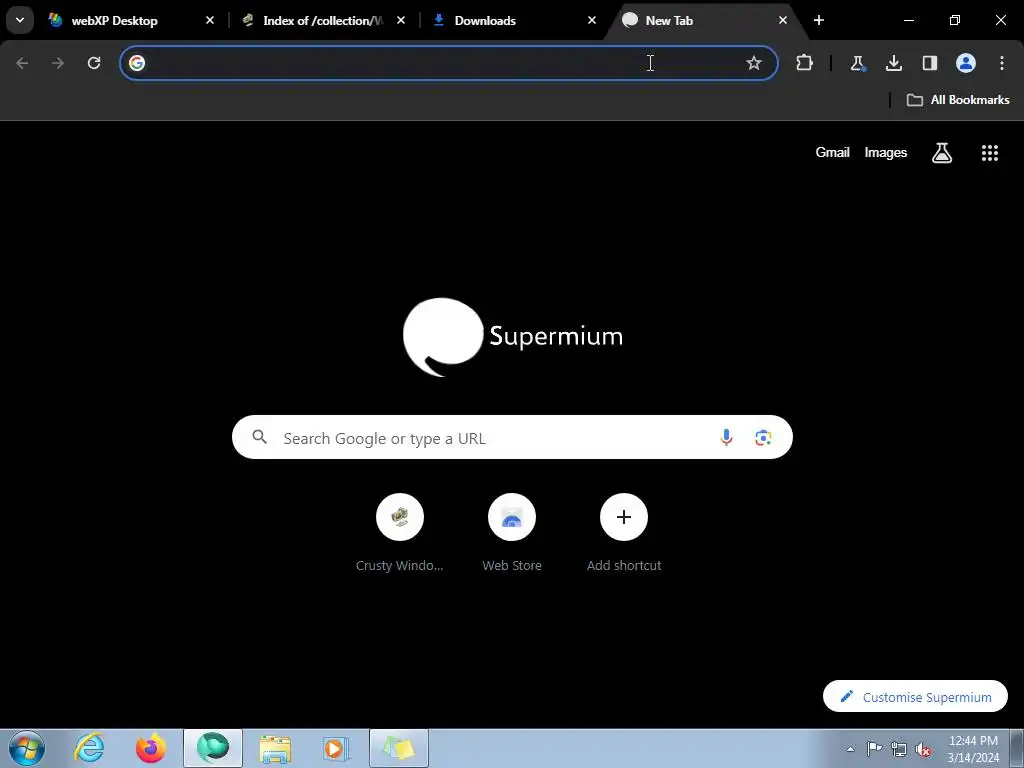Open the profile avatar menu
Image resolution: width=1024 pixels, height=768 pixels.
[x=966, y=63]
